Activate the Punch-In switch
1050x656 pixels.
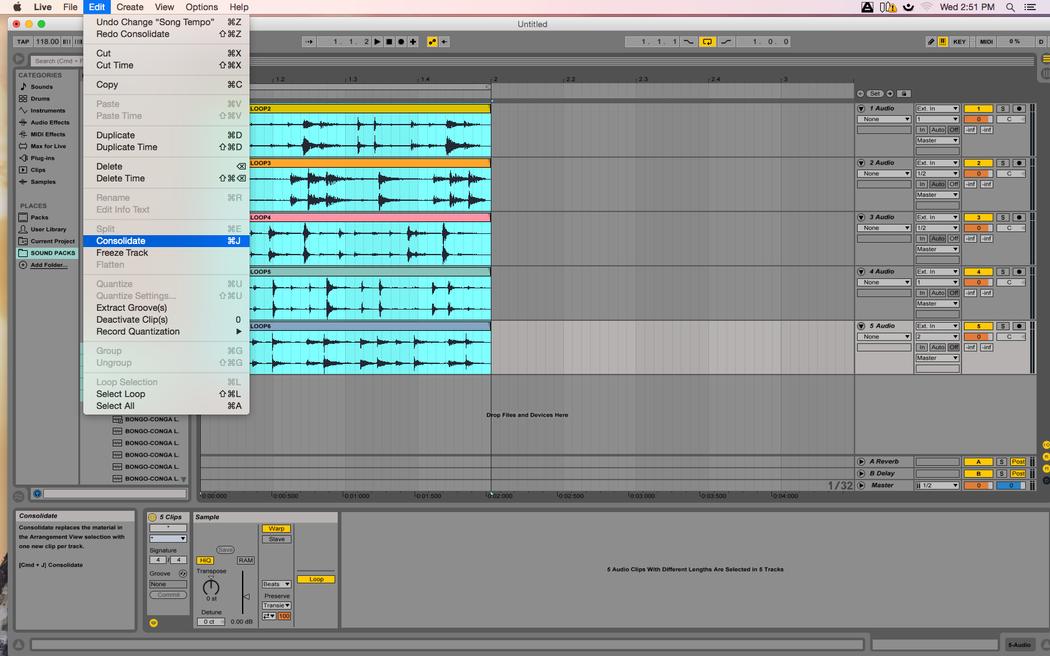pyautogui.click(x=688, y=42)
